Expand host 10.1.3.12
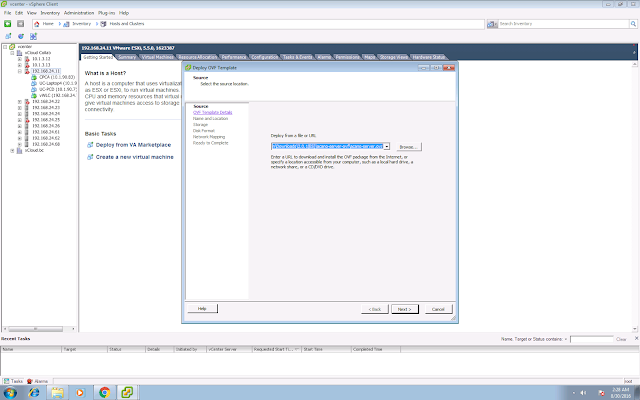 [20, 59]
